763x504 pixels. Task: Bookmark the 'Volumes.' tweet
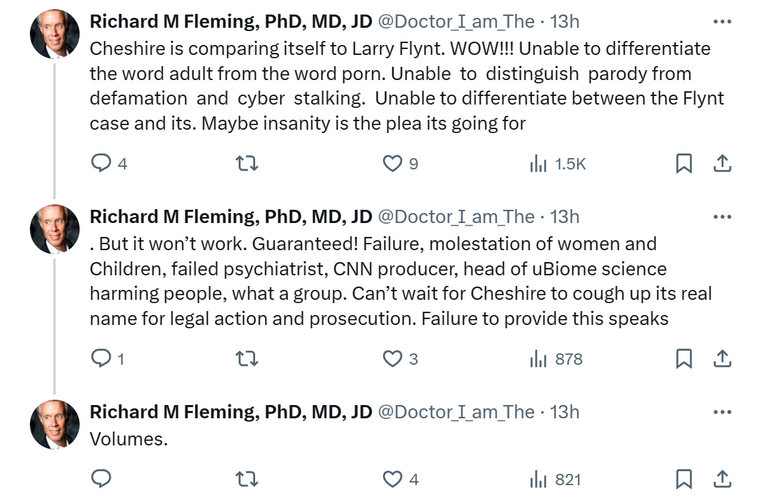coord(684,480)
